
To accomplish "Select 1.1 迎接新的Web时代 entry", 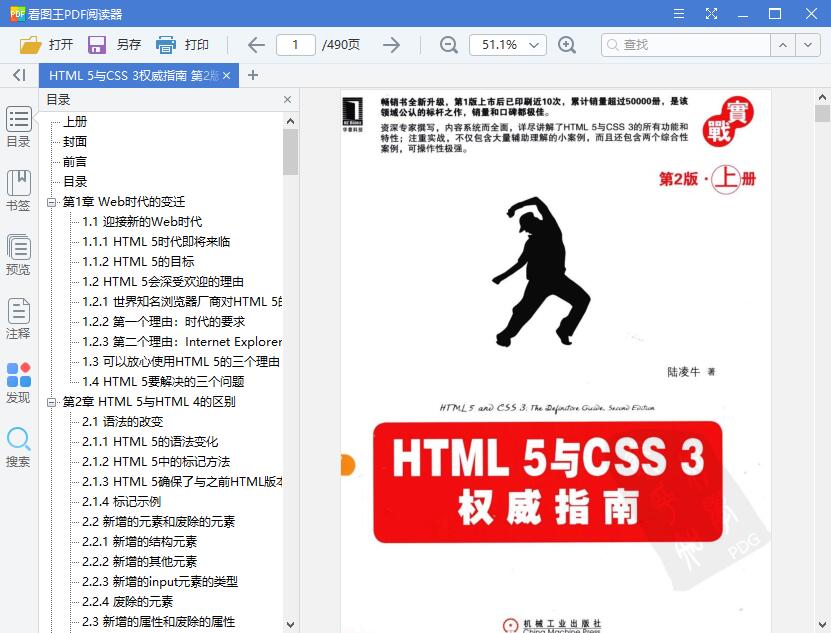I will pyautogui.click(x=142, y=222).
